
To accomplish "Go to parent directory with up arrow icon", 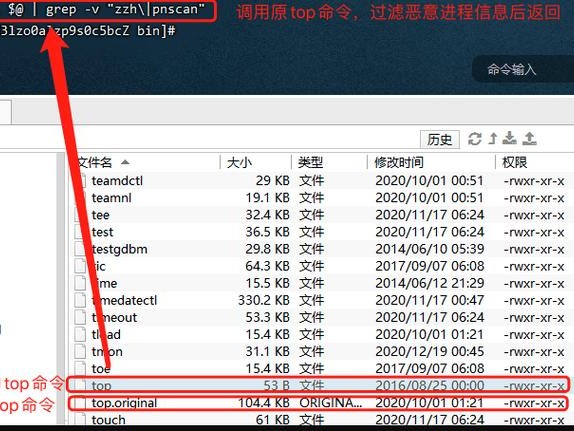I will tap(493, 139).
